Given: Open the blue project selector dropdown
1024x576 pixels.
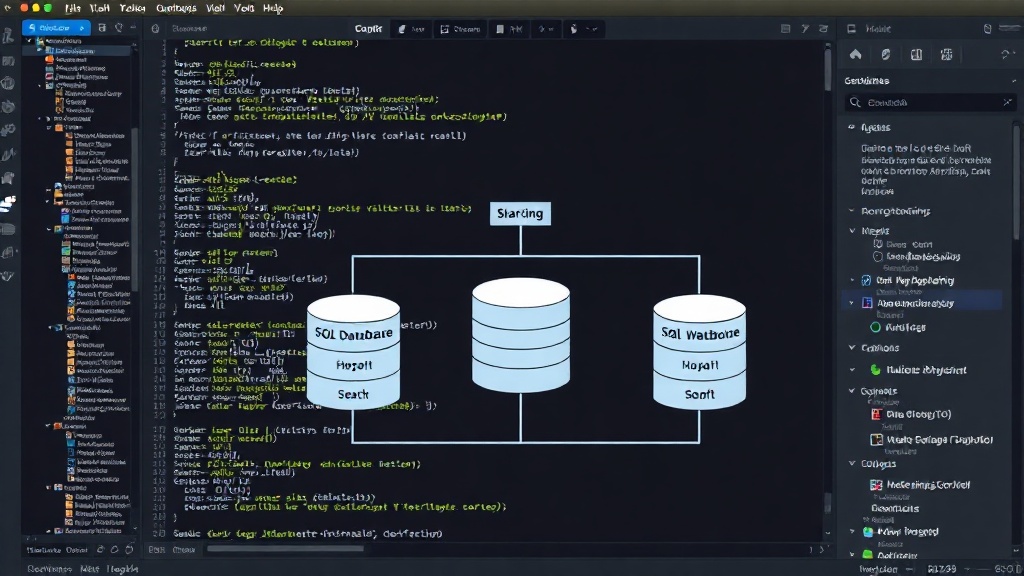Looking at the screenshot, I should tap(56, 28).
